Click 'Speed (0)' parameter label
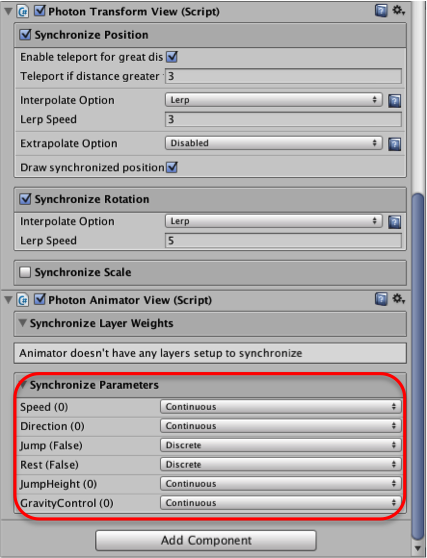Screen dimensions: 427x558 pyautogui.click(x=44, y=407)
